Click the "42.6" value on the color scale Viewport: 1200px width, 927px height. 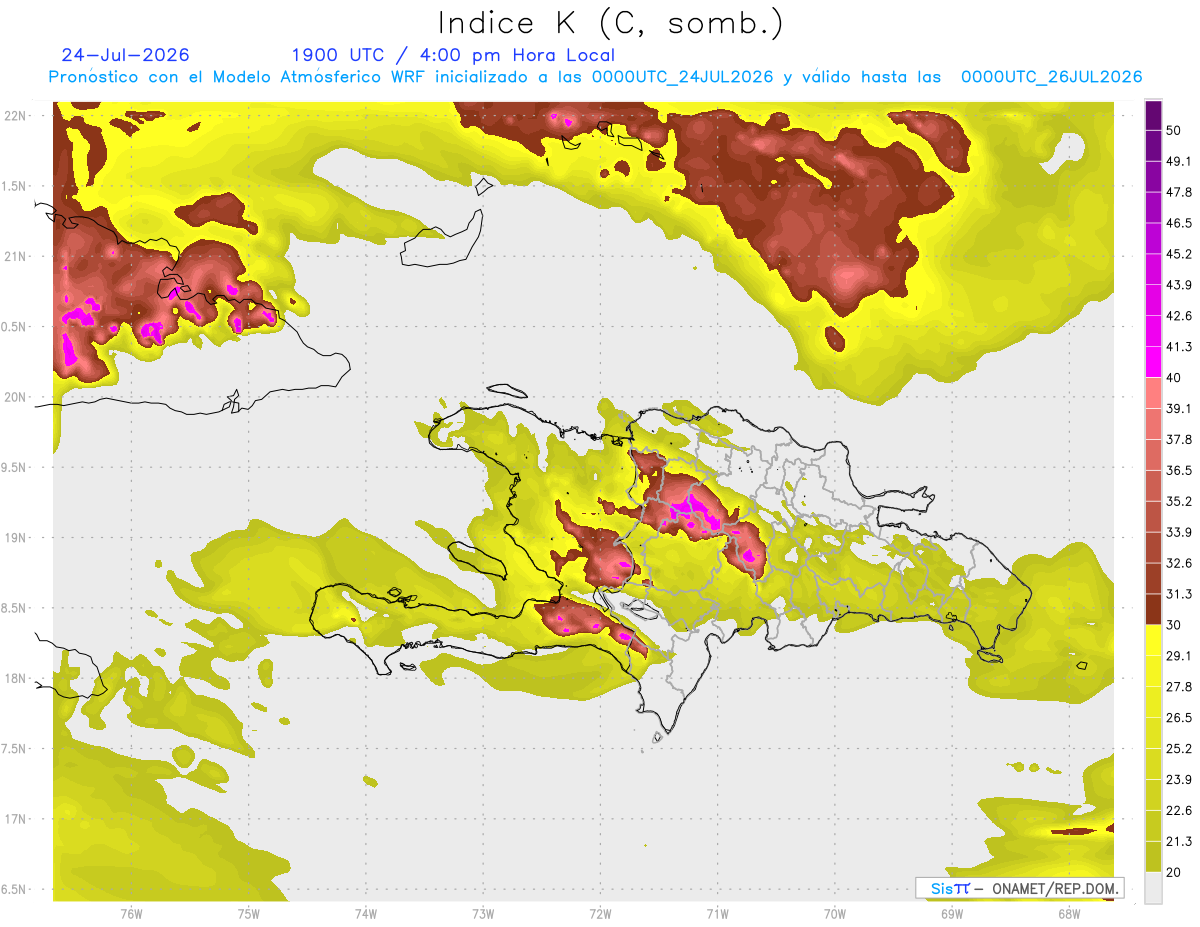[x=1178, y=316]
